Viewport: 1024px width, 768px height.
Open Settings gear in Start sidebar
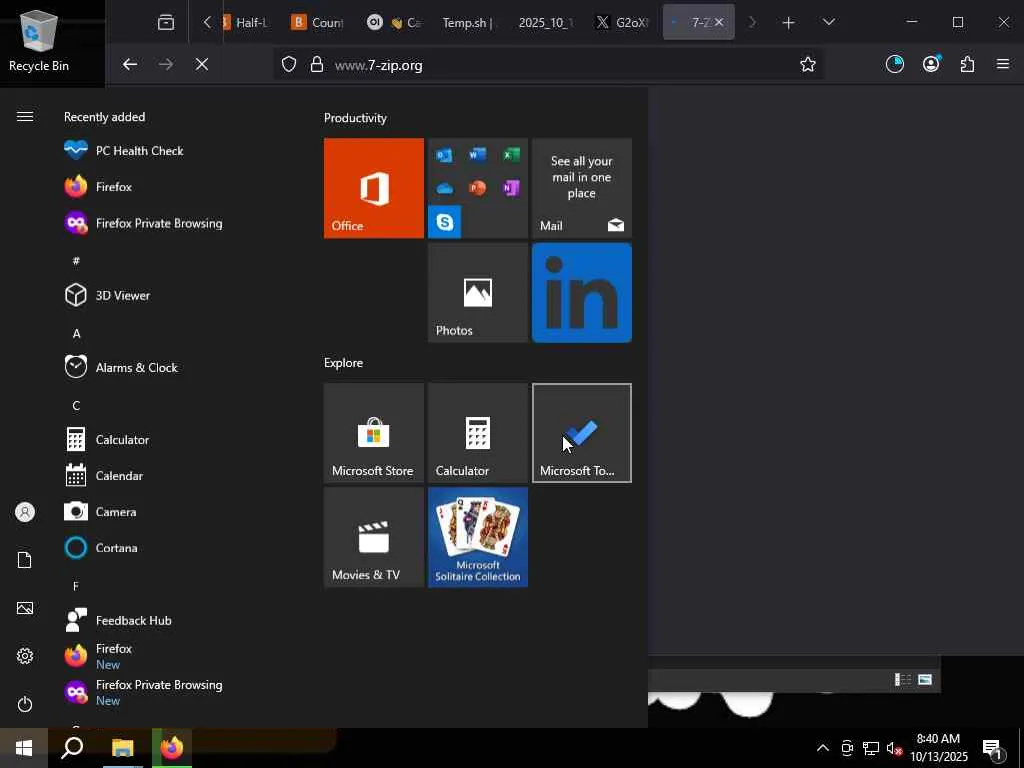[x=25, y=656]
